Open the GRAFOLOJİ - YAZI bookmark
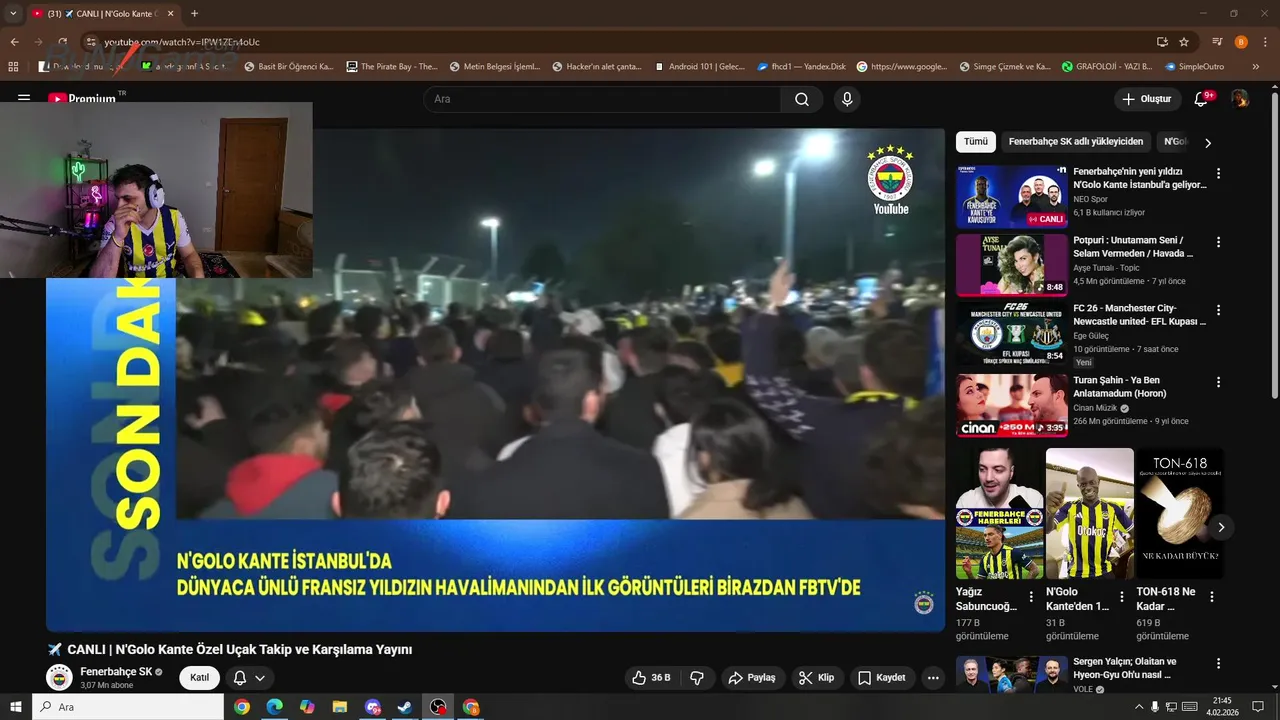The height and width of the screenshot is (720, 1280). coord(1108,67)
